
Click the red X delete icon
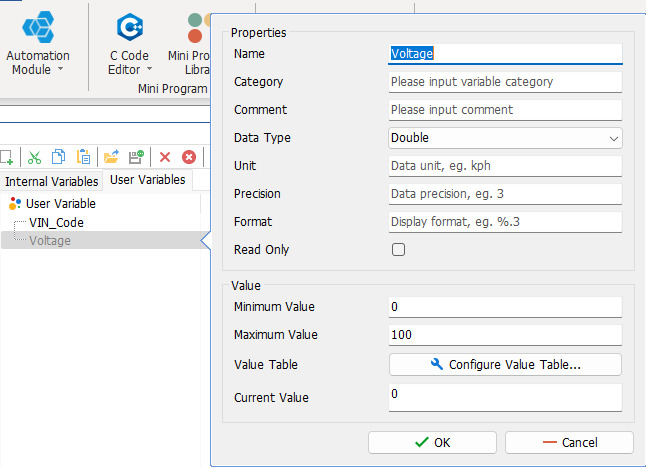[165, 157]
